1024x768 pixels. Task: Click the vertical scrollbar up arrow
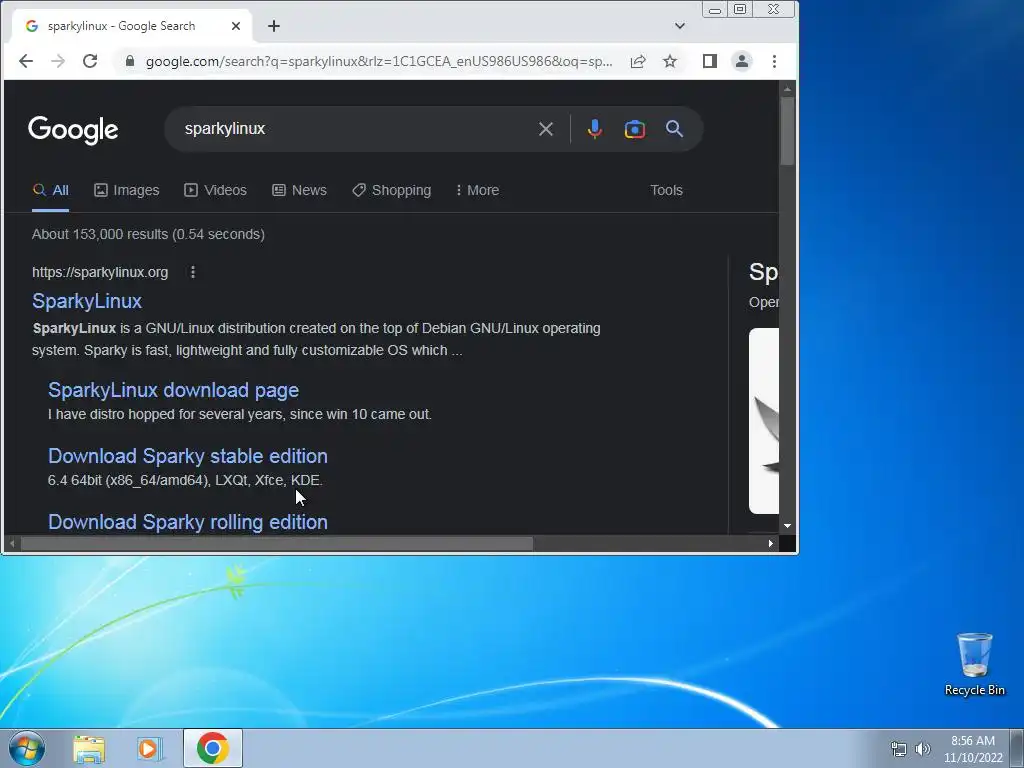click(788, 88)
